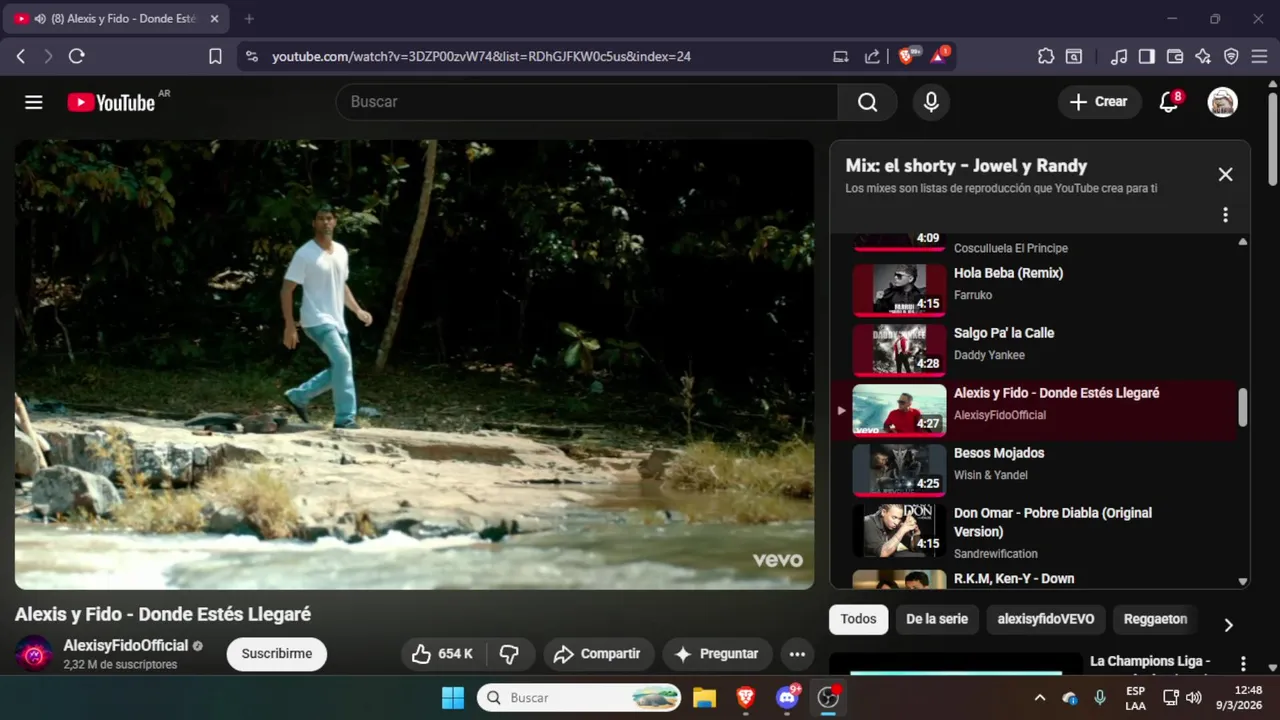Bookmark this page icon
Viewport: 1280px width, 720px height.
[215, 56]
